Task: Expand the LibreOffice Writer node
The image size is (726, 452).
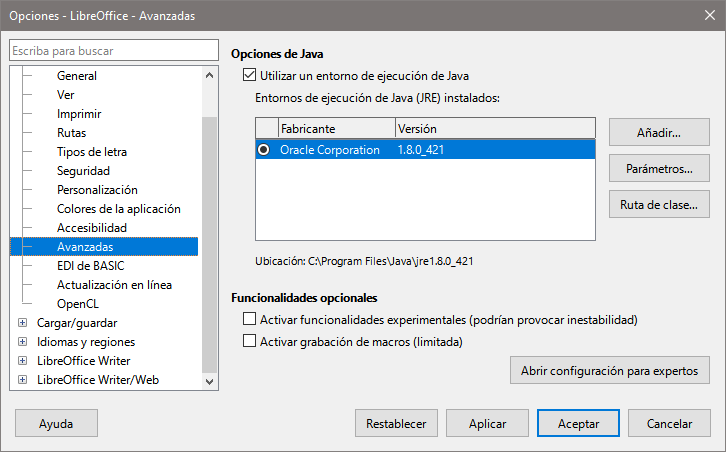Action: pyautogui.click(x=22, y=361)
